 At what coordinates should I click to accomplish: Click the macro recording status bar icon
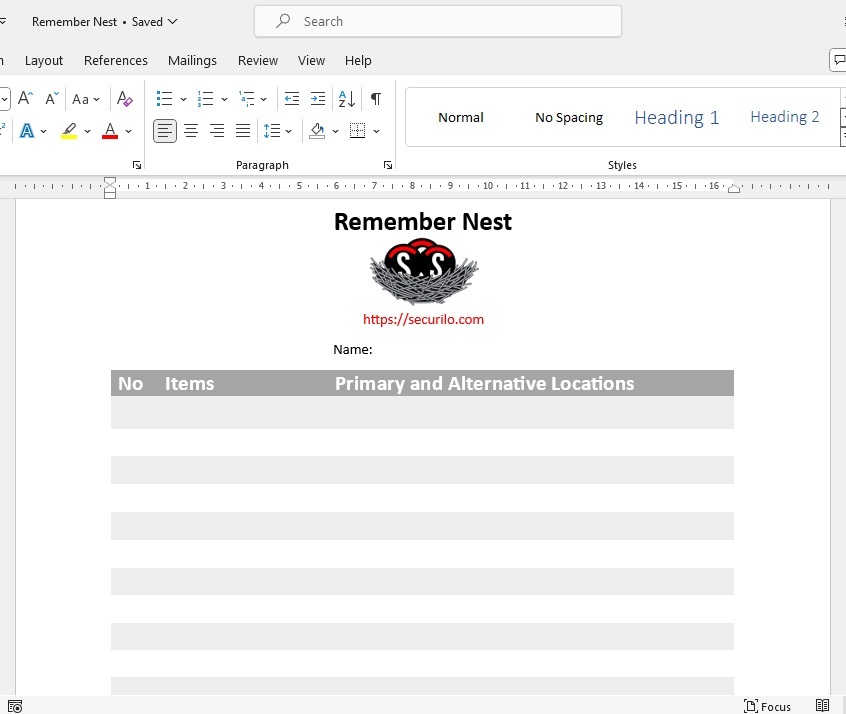(x=15, y=706)
